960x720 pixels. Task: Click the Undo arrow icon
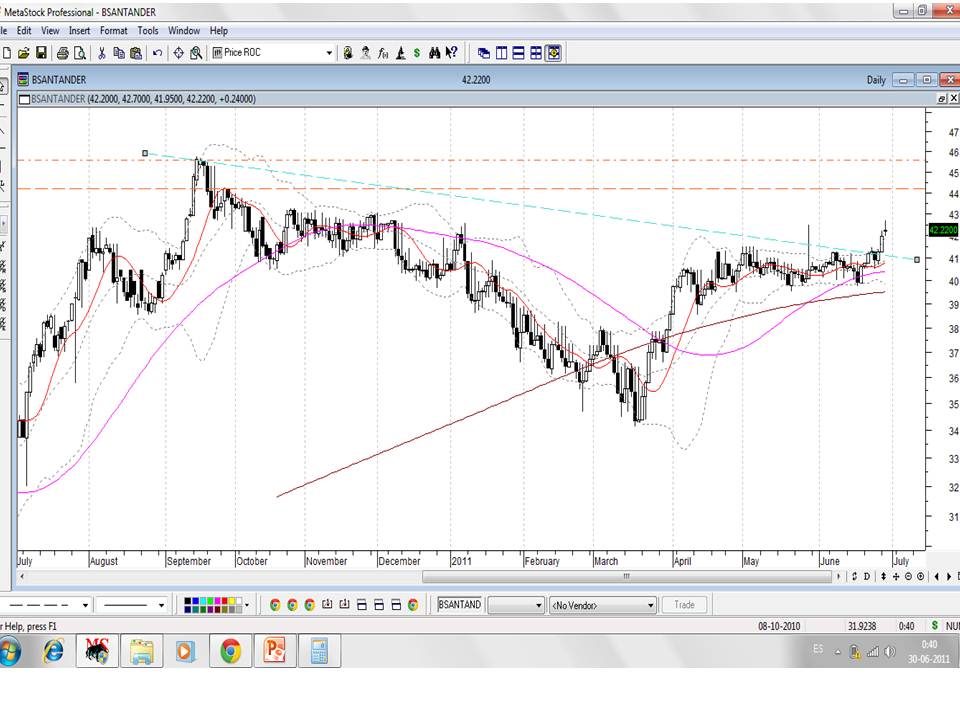click(x=158, y=53)
